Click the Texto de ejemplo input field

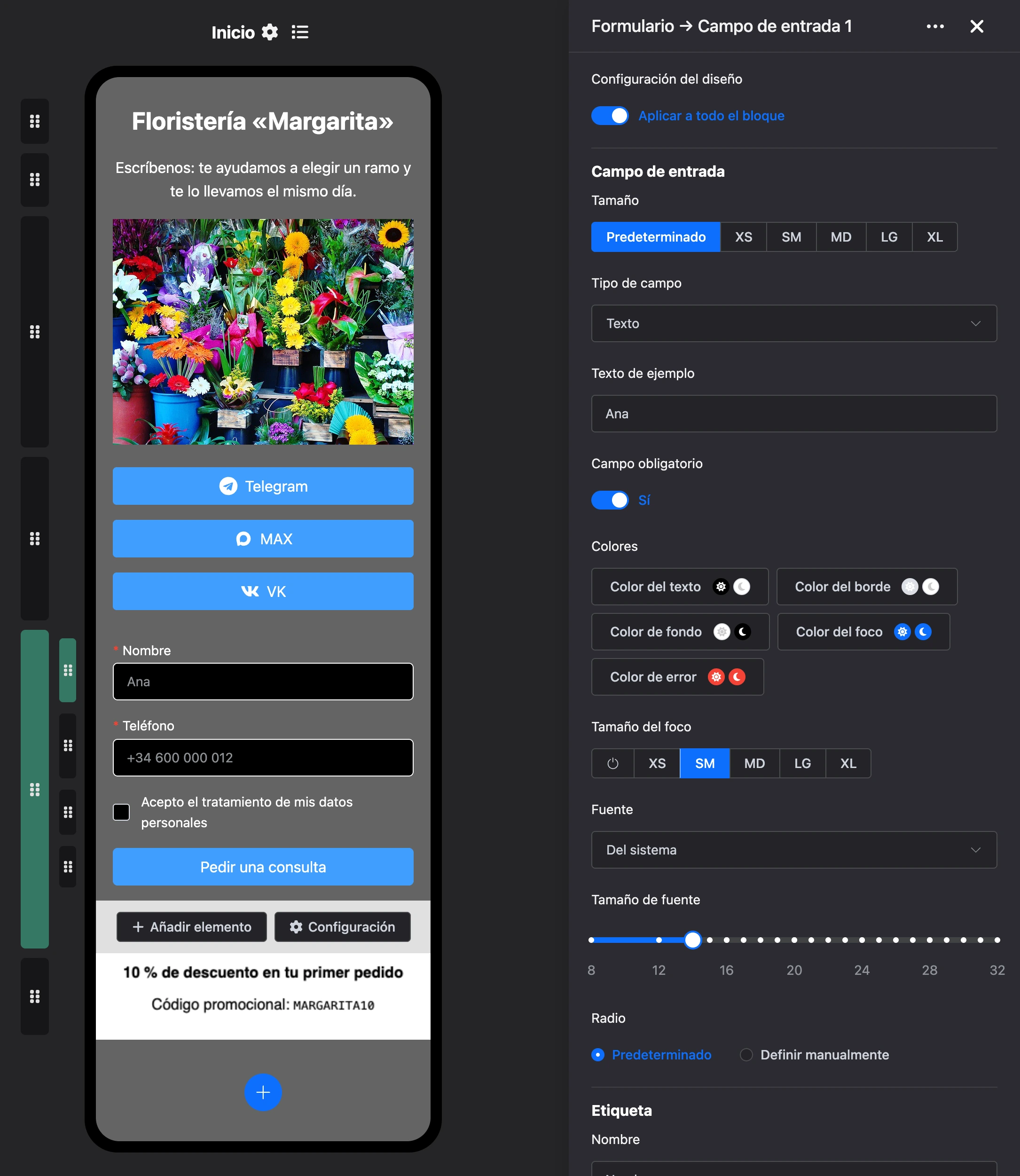coord(794,414)
